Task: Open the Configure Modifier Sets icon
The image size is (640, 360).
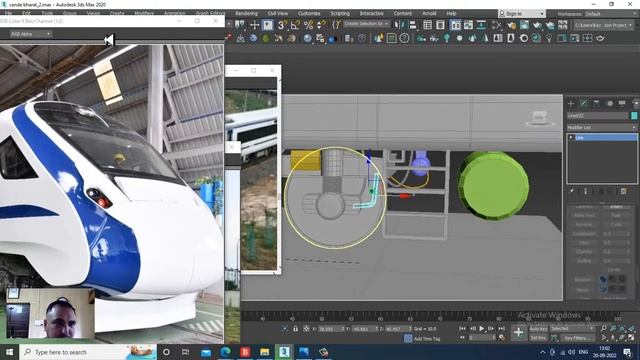Action: (623, 191)
